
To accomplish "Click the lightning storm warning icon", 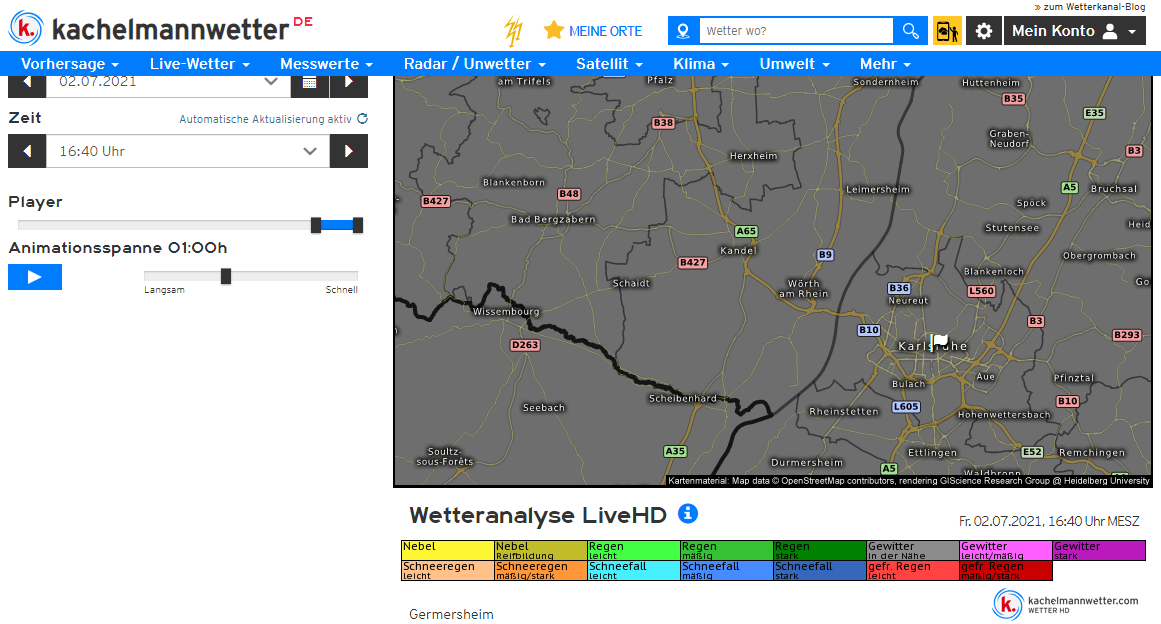I will [x=513, y=31].
